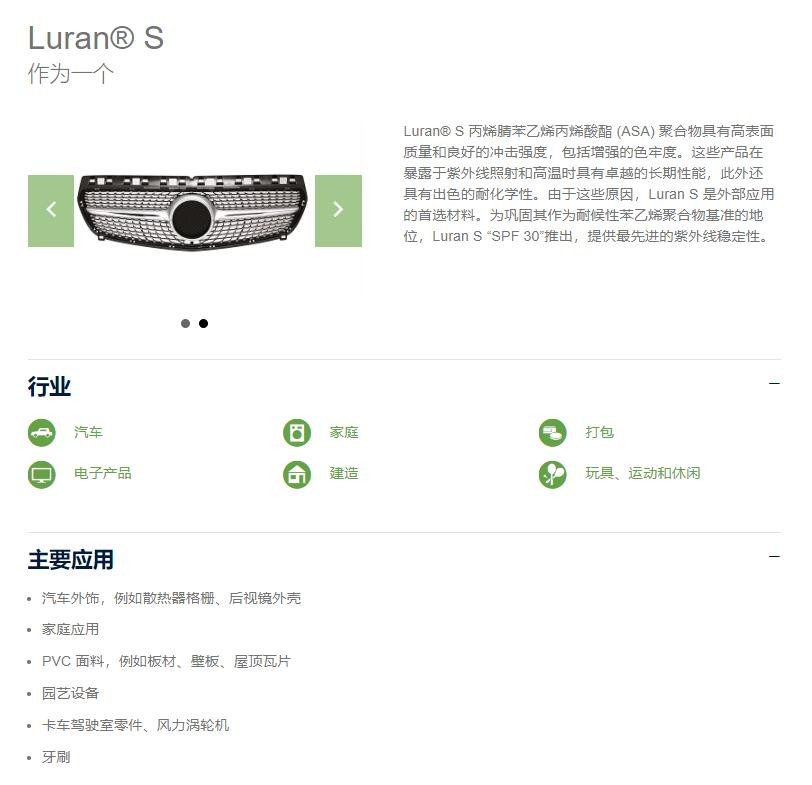Click the balloon icon for 玩具、运动和休闲
The width and height of the screenshot is (812, 785).
(x=553, y=474)
